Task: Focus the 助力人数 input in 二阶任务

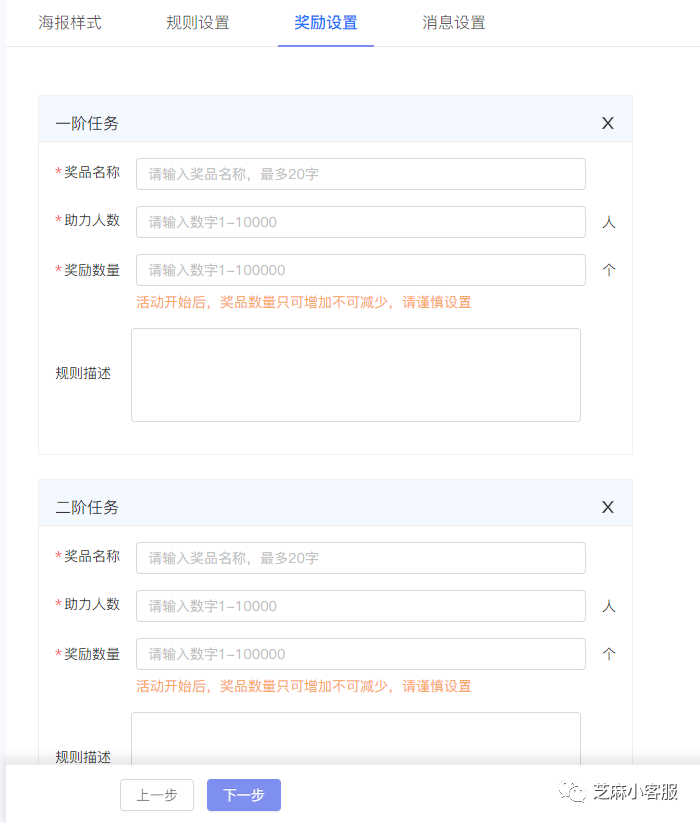Action: [x=361, y=606]
